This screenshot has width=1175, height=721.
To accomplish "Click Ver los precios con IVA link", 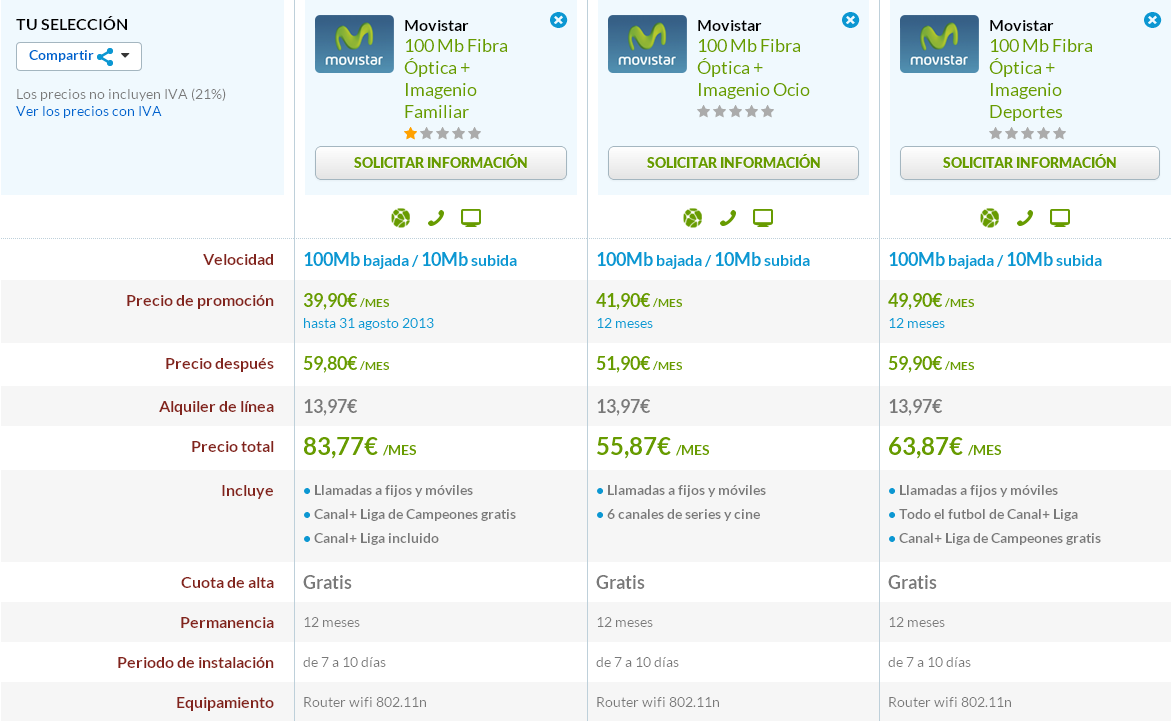I will [88, 112].
